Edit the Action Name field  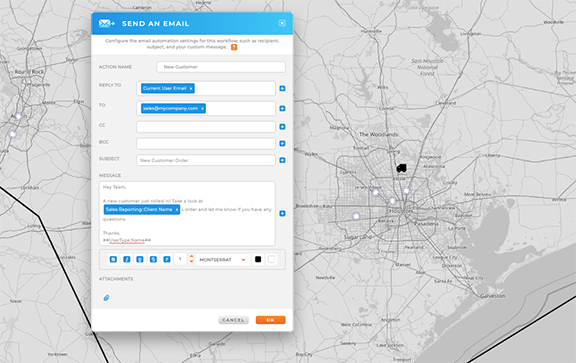pos(221,67)
